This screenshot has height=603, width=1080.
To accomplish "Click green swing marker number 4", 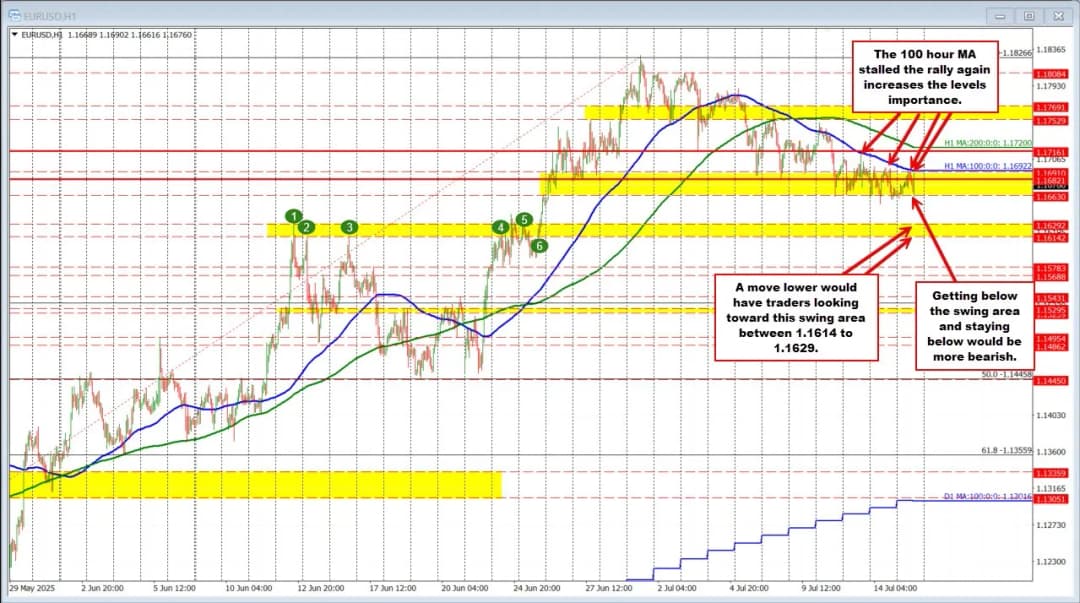I will coord(500,228).
